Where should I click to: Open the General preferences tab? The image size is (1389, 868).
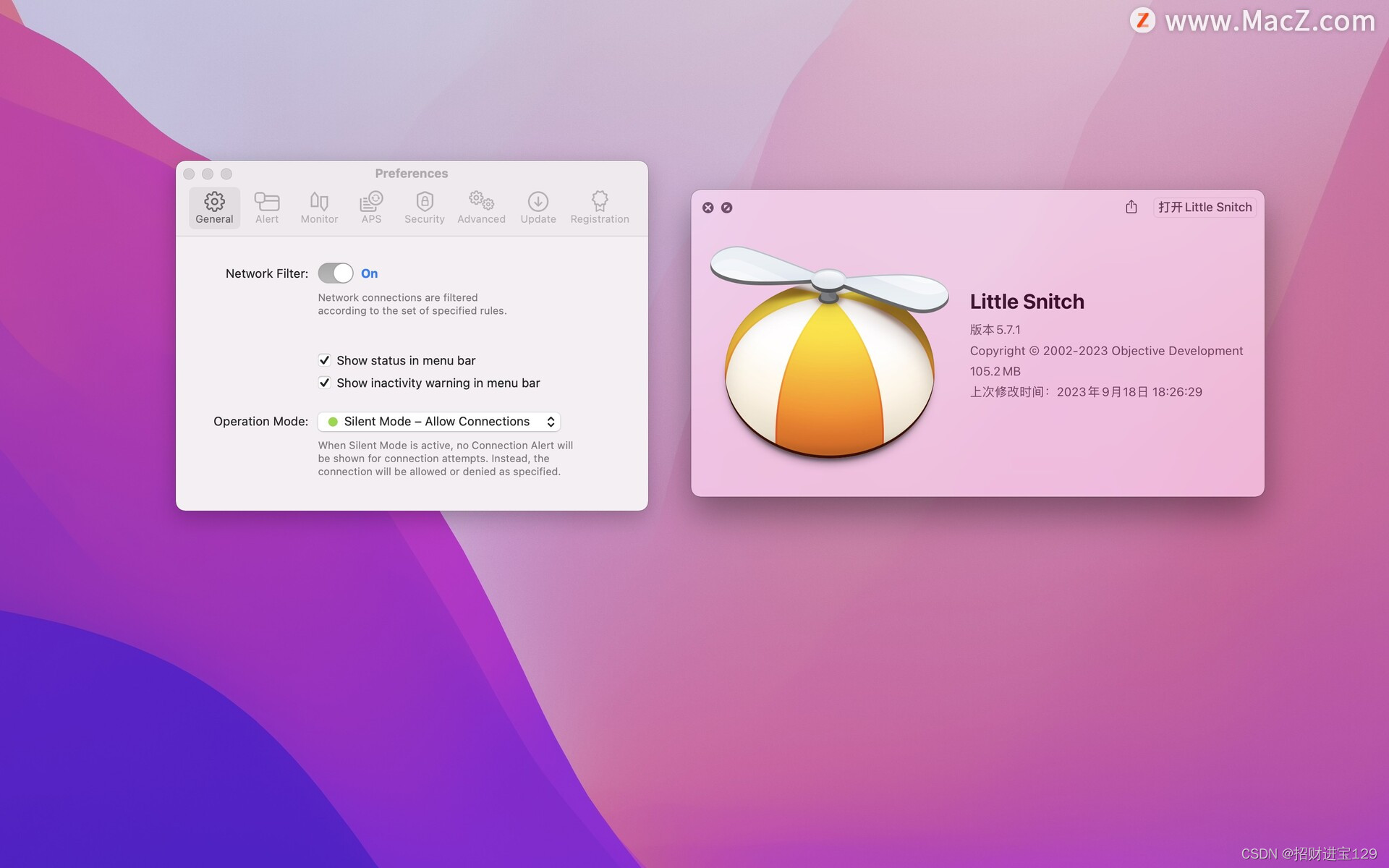coord(214,208)
